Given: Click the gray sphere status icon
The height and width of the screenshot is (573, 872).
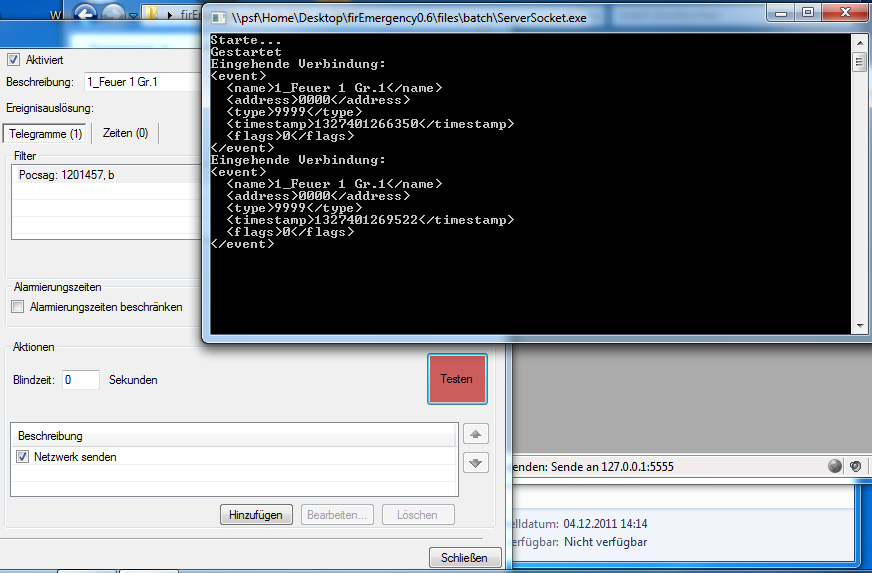Looking at the screenshot, I should (835, 466).
